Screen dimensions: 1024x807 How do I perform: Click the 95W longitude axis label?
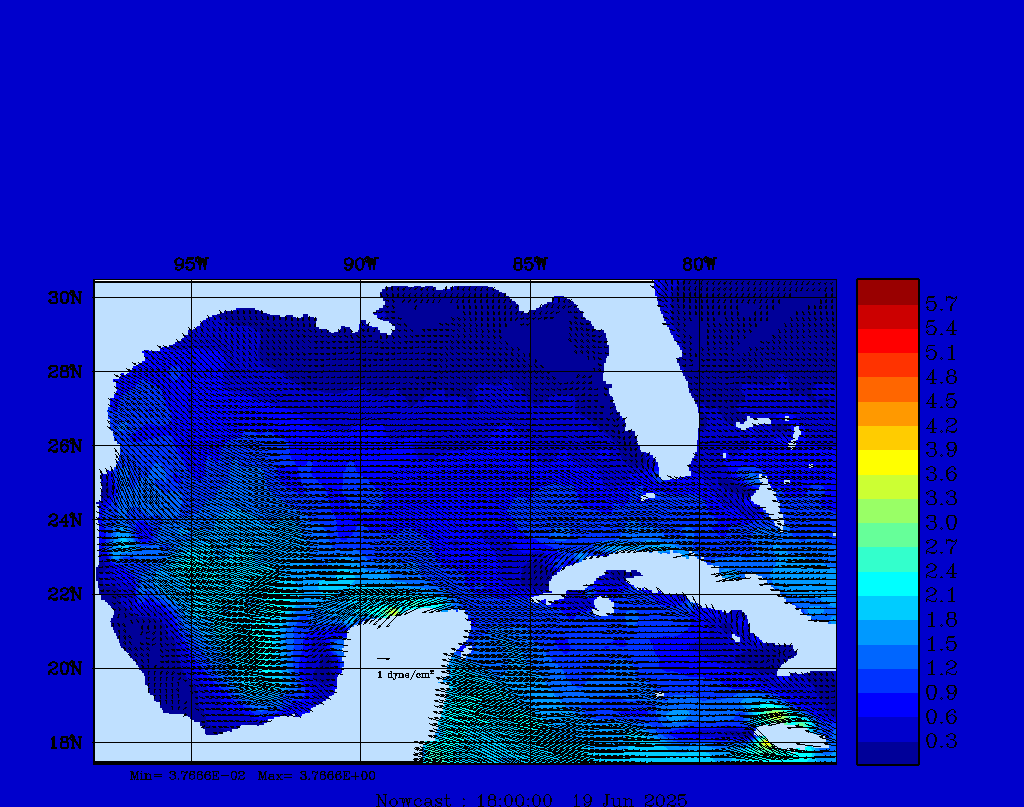click(190, 265)
